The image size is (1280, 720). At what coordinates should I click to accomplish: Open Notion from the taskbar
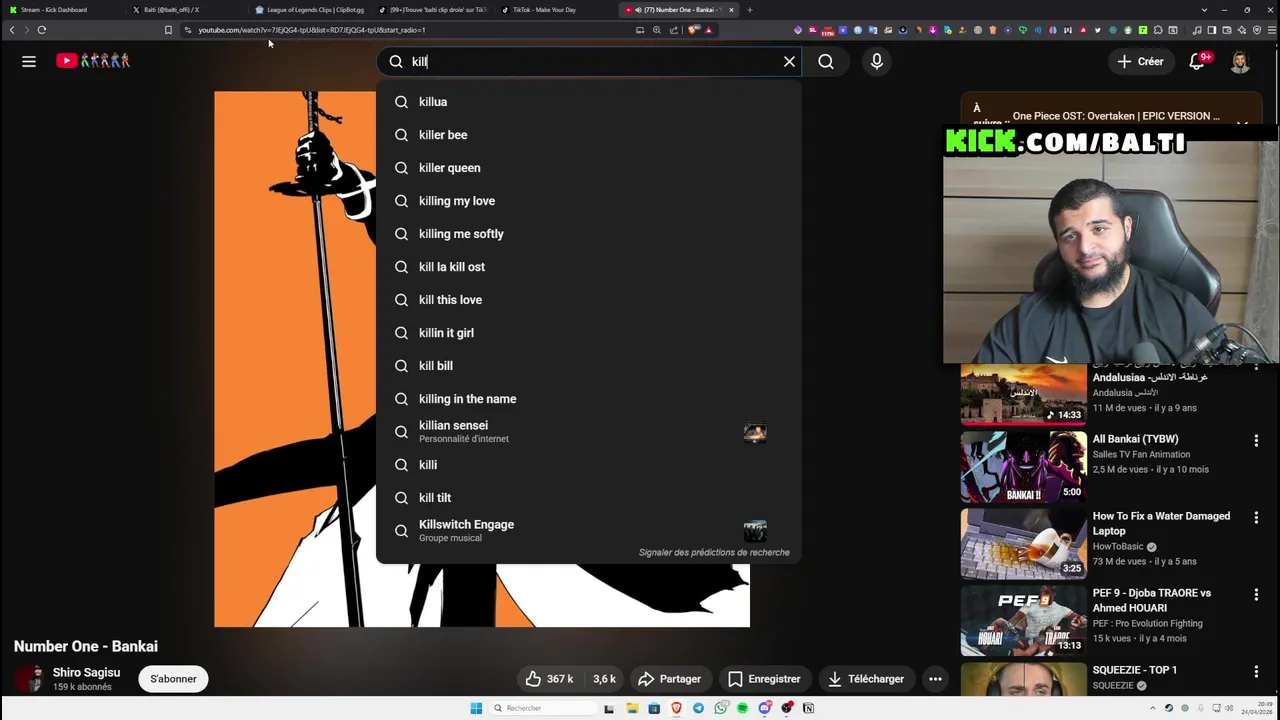808,708
